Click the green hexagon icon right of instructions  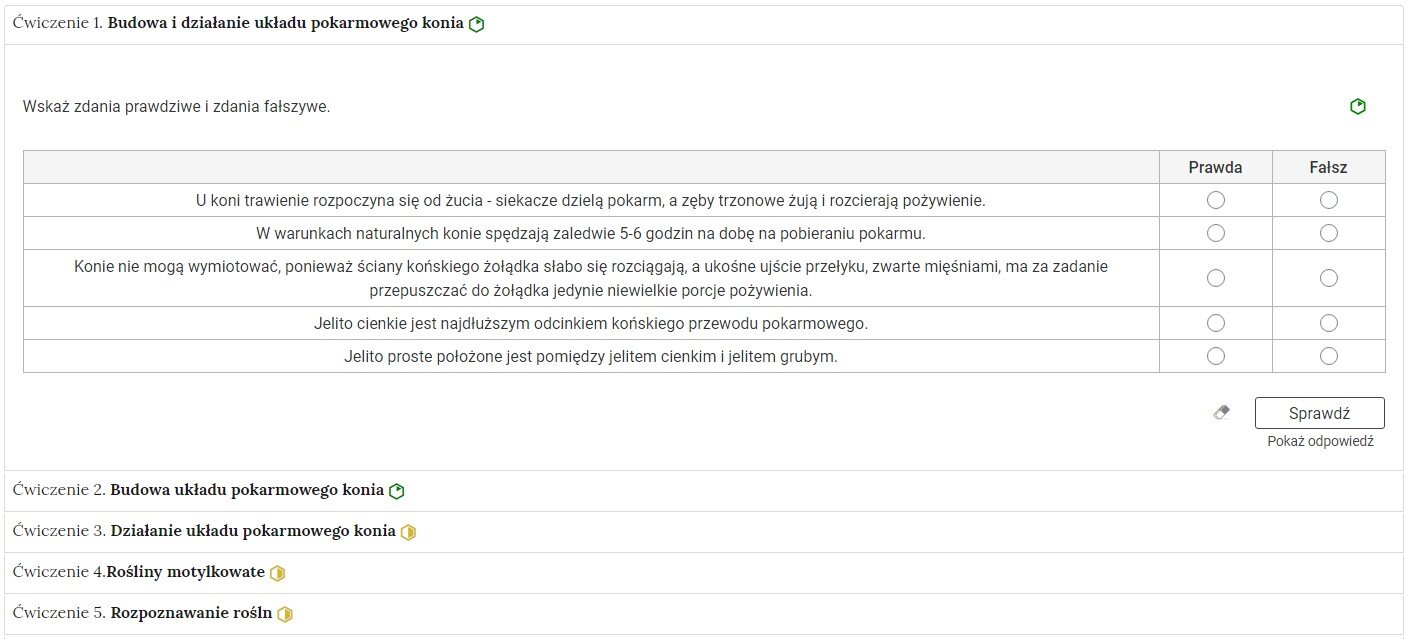(1357, 107)
